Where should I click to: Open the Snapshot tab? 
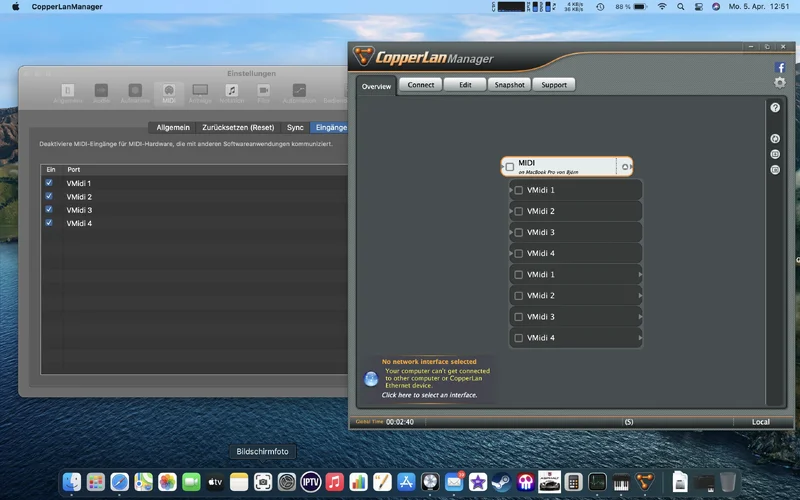(509, 85)
